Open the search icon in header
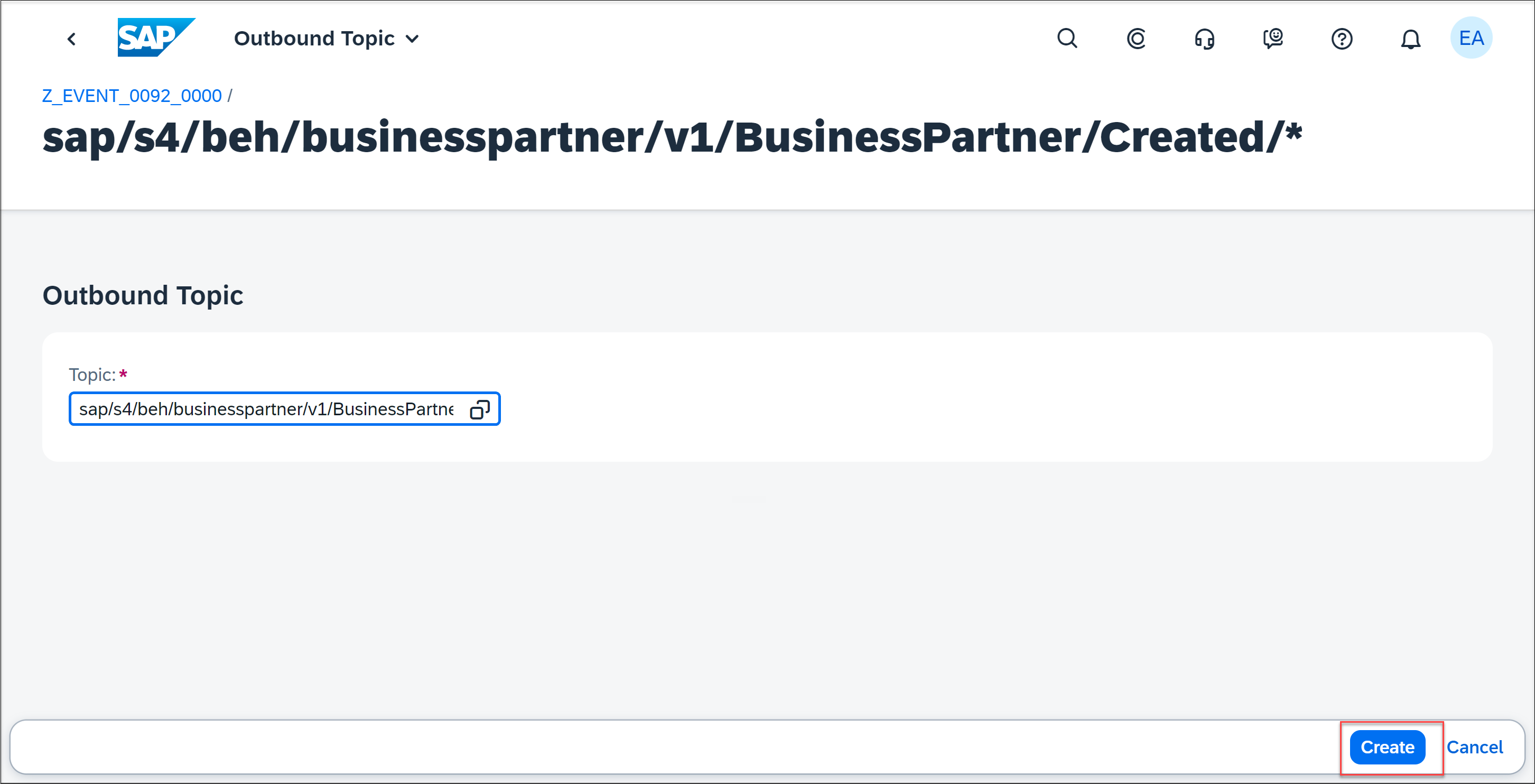The image size is (1535, 784). [1067, 39]
